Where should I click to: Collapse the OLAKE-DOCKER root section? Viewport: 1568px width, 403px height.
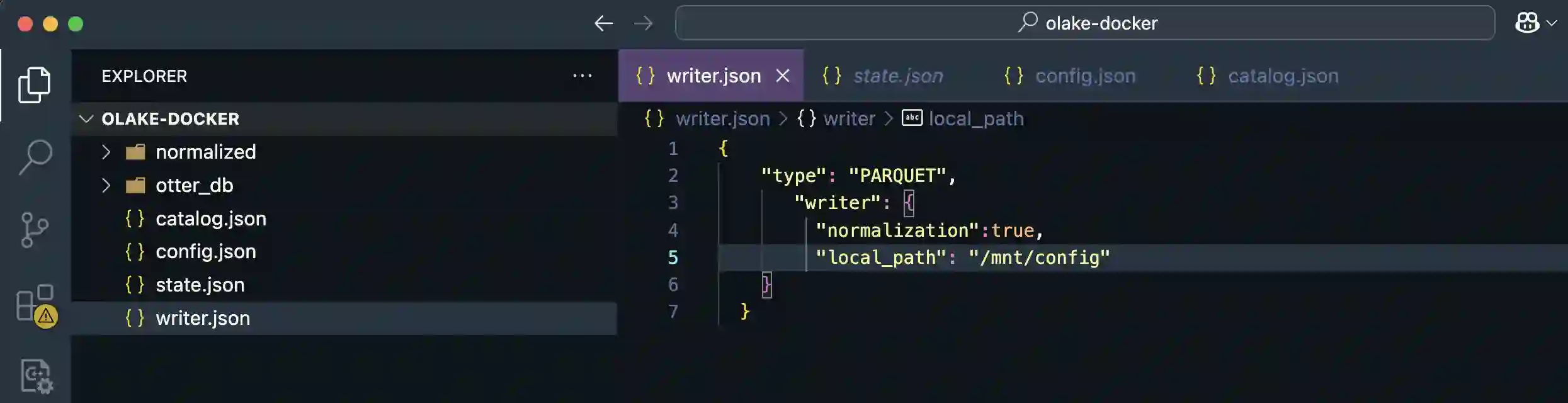coord(87,119)
